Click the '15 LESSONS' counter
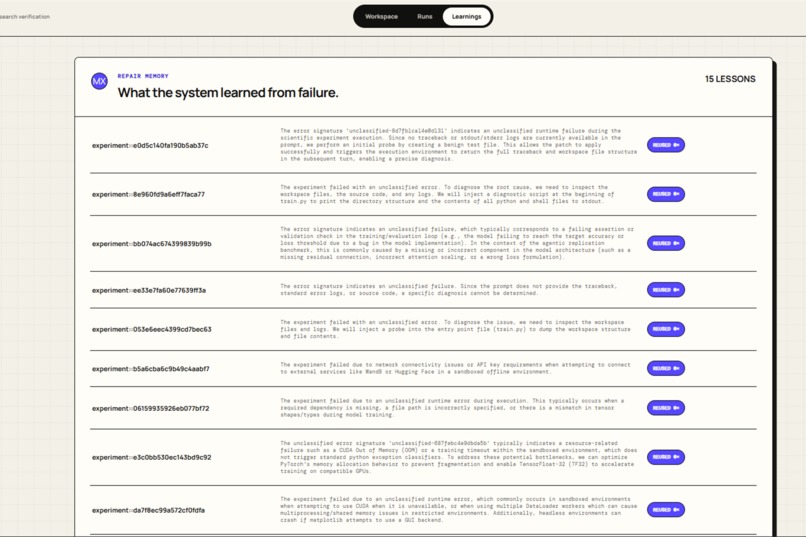 point(730,79)
